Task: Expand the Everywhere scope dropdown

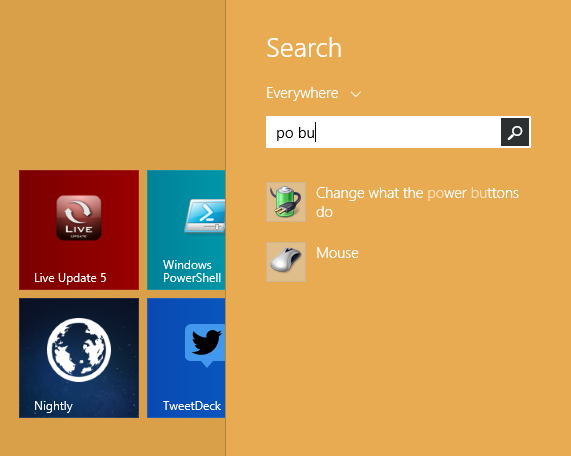Action: (x=314, y=93)
